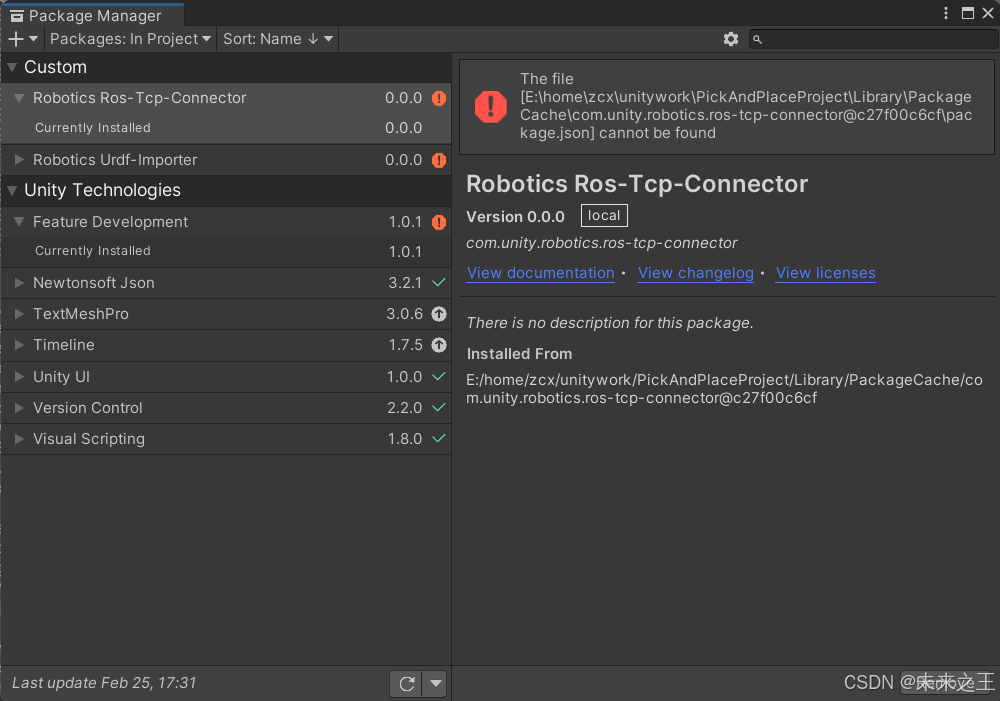Select the Version Control package name
This screenshot has width=1000, height=701.
click(87, 408)
